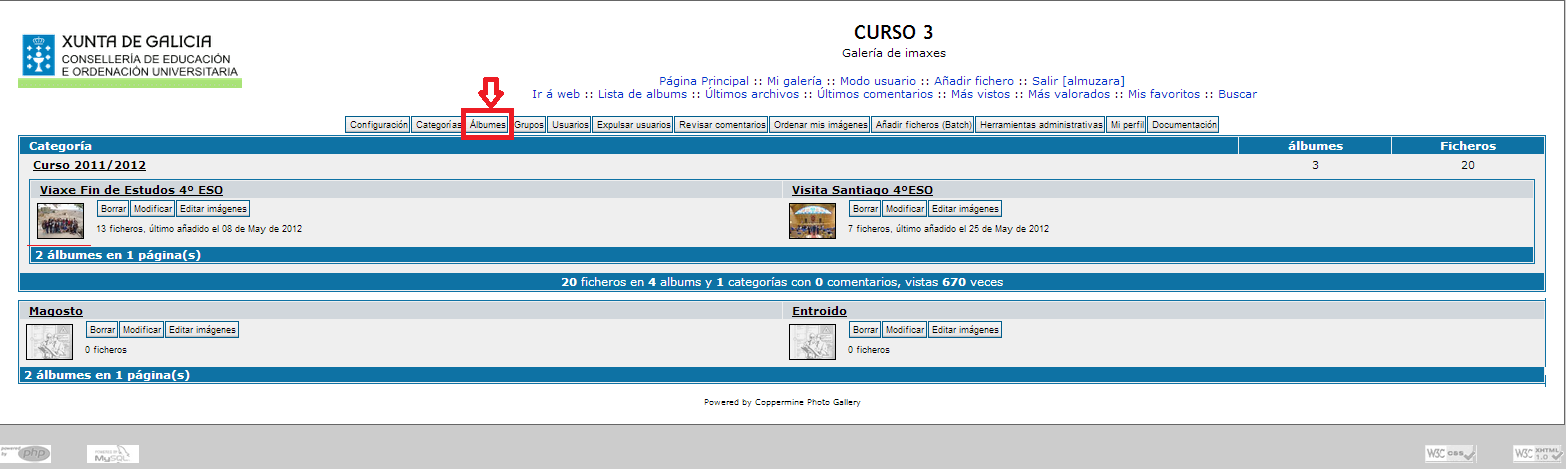Viewport: 1566px width, 469px height.
Task: Click the Xunta de Galicia logo
Action: 130,57
